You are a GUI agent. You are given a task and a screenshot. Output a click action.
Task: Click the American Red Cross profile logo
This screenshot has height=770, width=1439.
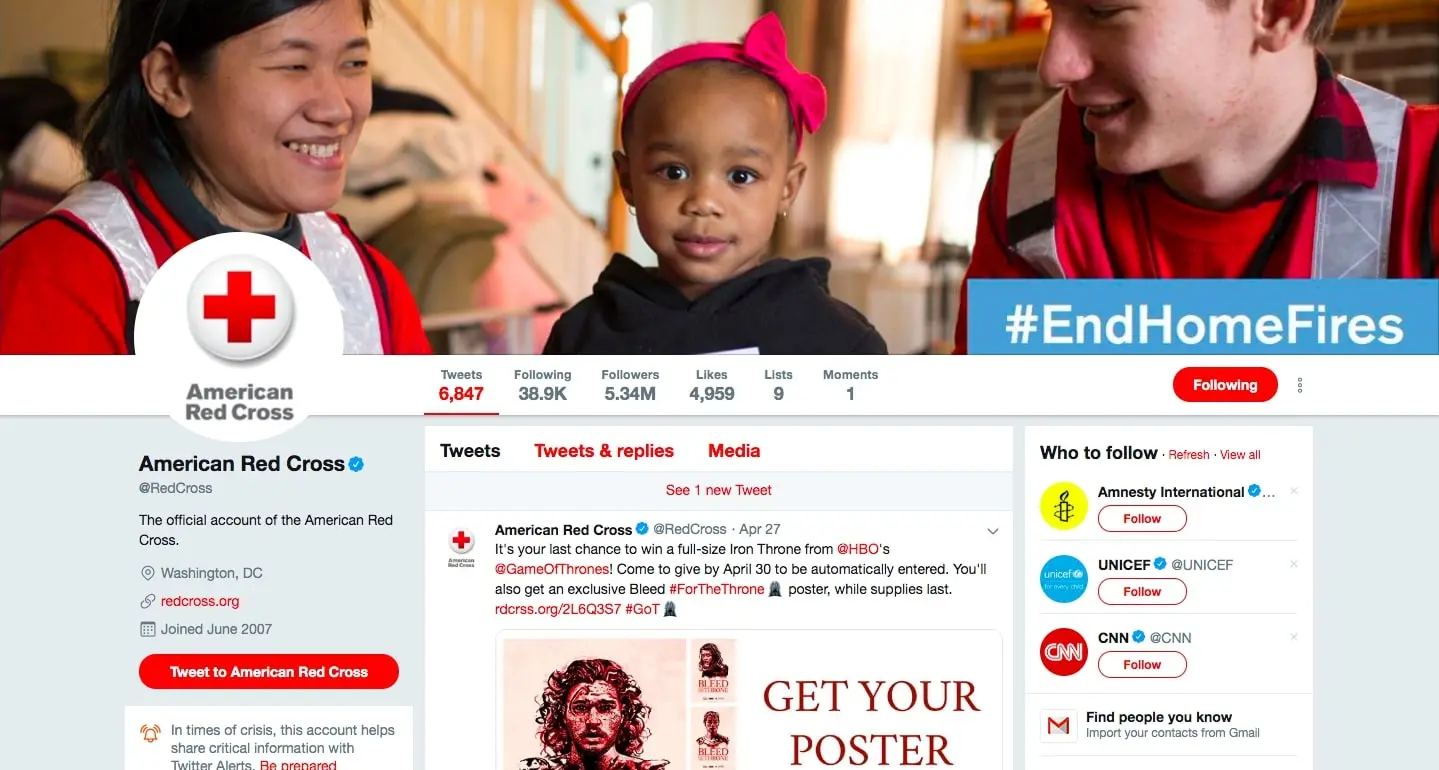tap(239, 337)
